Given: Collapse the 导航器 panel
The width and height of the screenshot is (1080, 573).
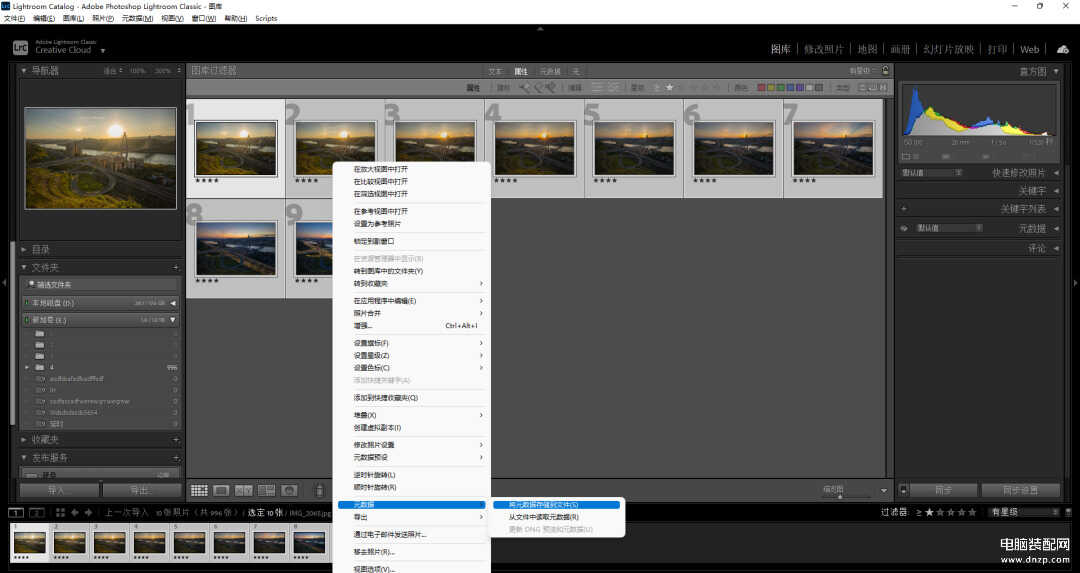Looking at the screenshot, I should [x=24, y=70].
